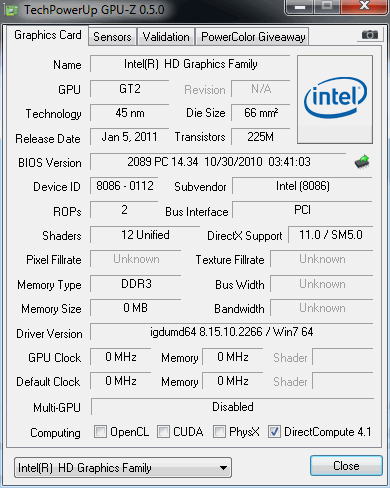Click the Revision value N/A
Viewport: 390px width, 488px height.
click(x=261, y=89)
